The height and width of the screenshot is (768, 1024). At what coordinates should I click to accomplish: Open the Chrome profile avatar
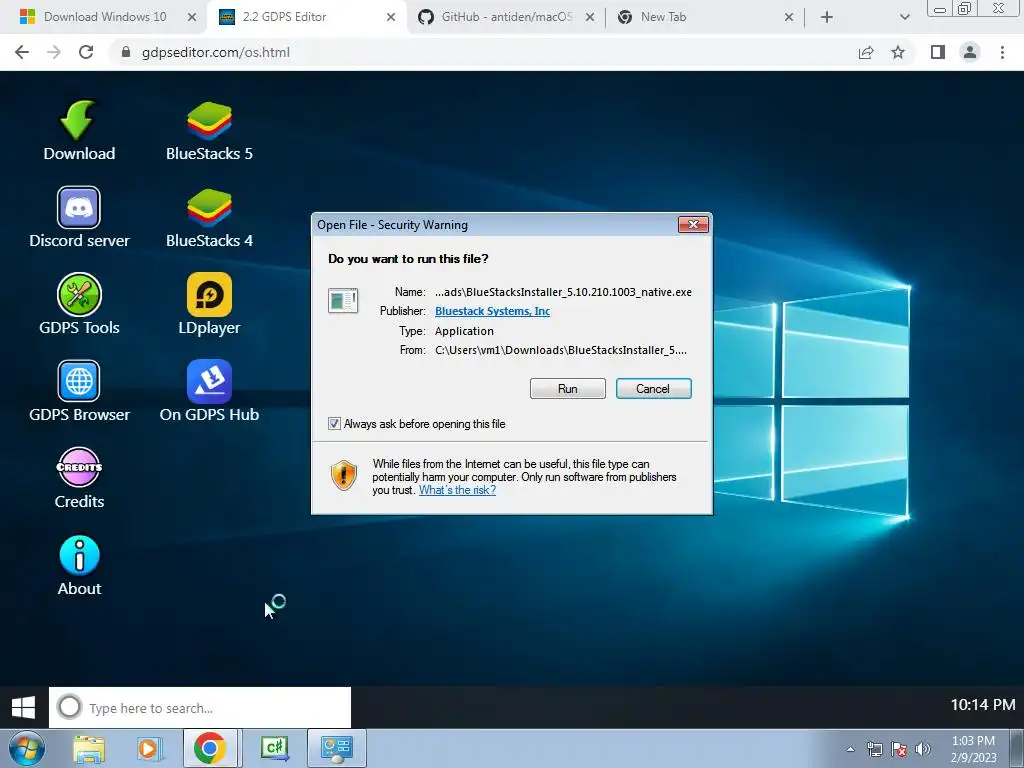coord(970,52)
